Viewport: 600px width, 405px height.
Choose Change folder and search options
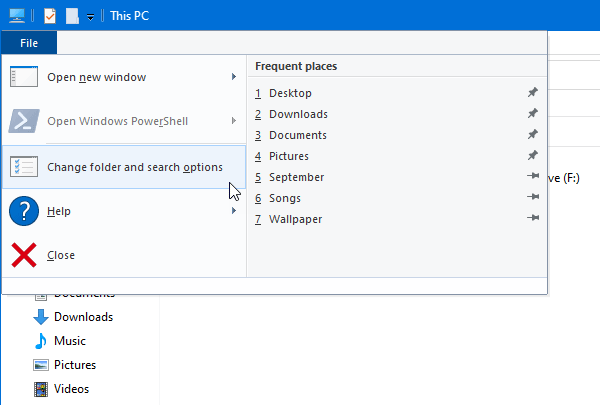(124, 167)
